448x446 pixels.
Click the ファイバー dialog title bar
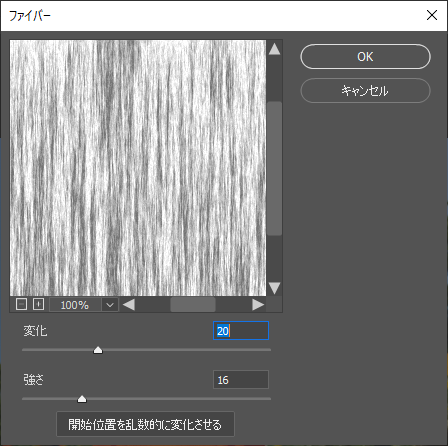tap(213, 16)
